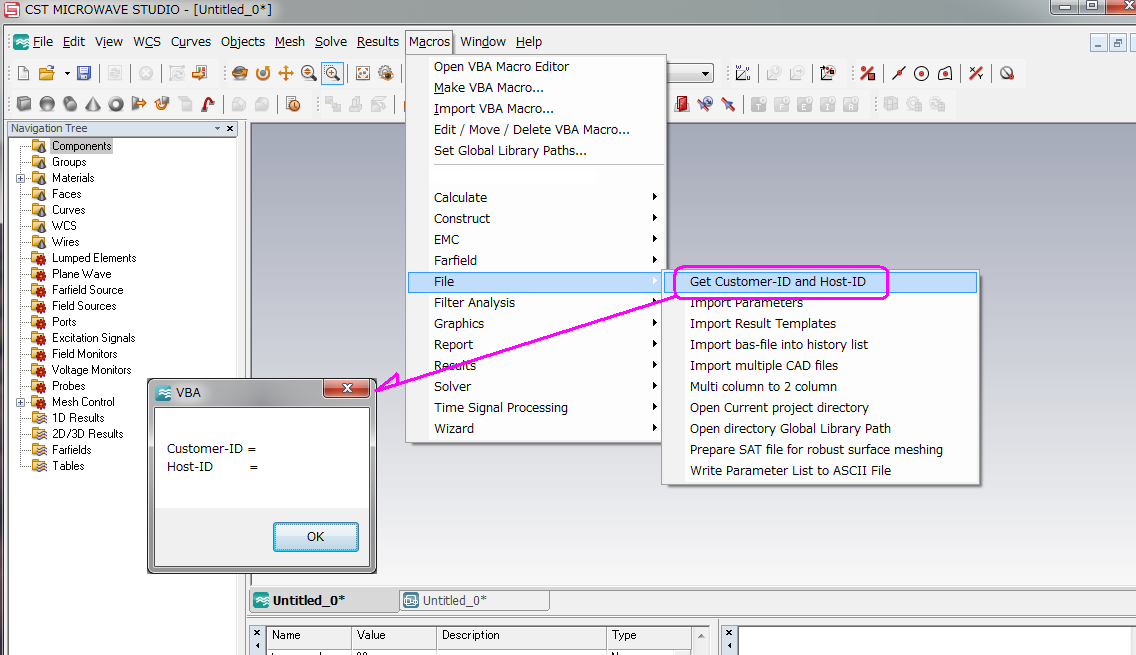The width and height of the screenshot is (1136, 655).
Task: Open the File menu in menu bar
Action: [x=43, y=41]
